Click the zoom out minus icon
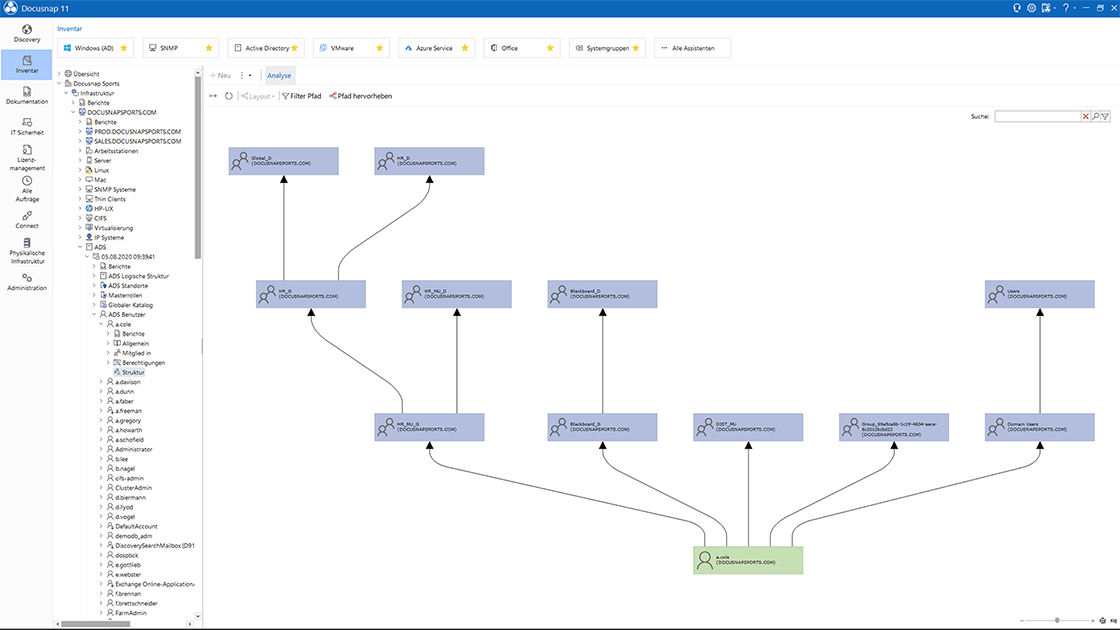Screen dimensions: 1120x630 [1021, 621]
